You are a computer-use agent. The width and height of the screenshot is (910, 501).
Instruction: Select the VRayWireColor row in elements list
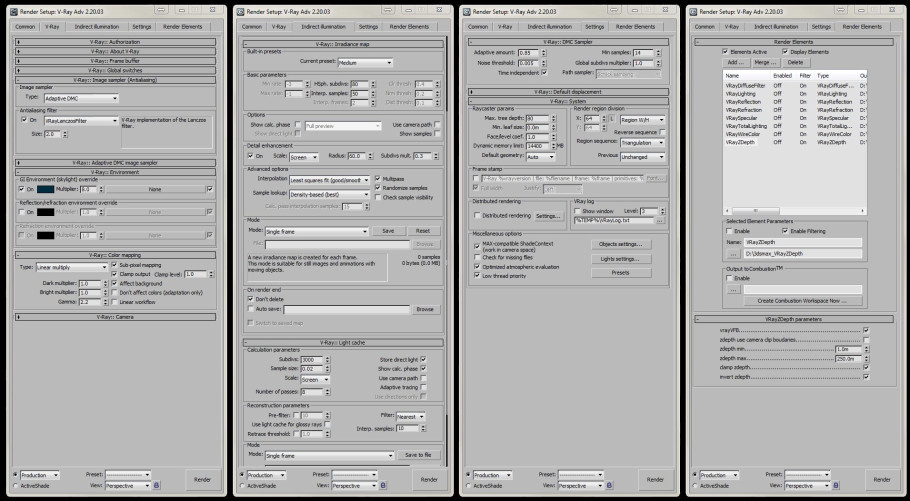(795, 134)
